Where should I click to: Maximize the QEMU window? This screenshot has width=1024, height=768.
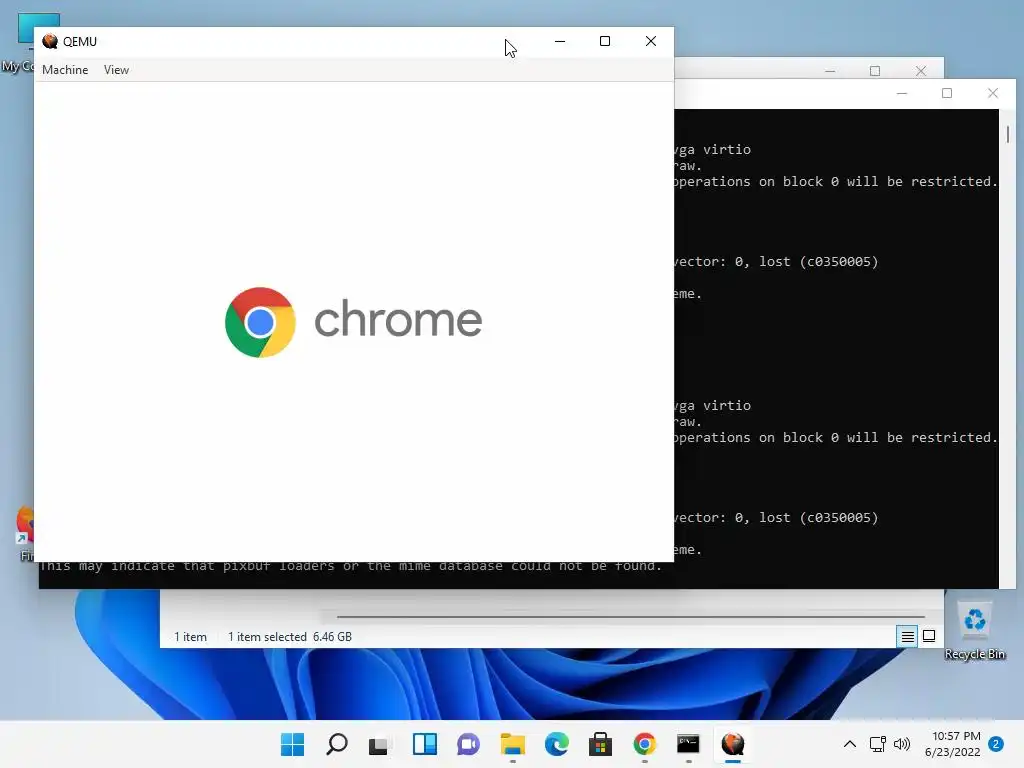605,41
